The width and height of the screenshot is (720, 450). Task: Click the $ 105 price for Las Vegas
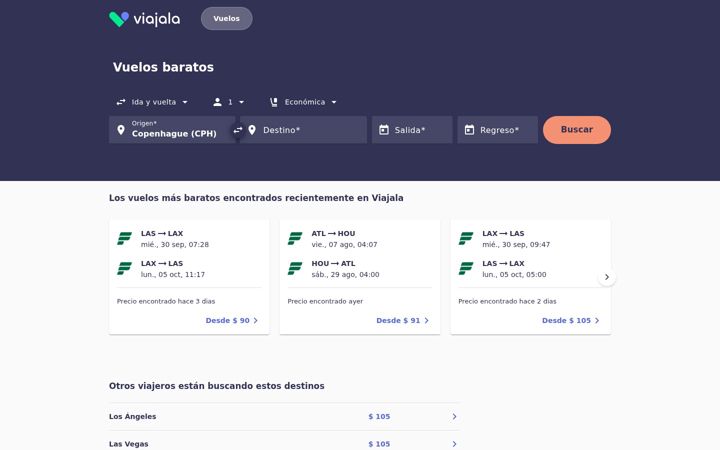[x=379, y=444]
